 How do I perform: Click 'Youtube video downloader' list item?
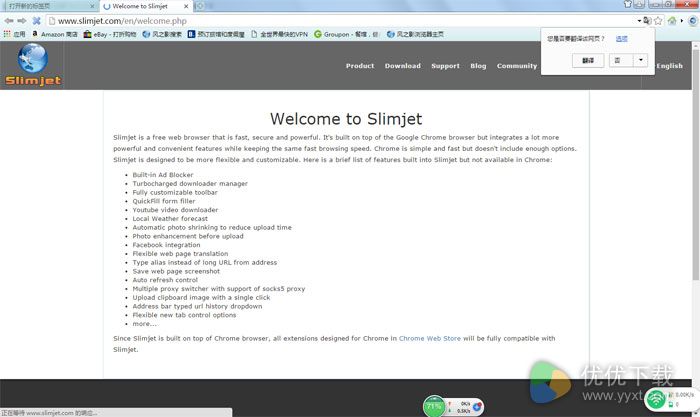[175, 210]
